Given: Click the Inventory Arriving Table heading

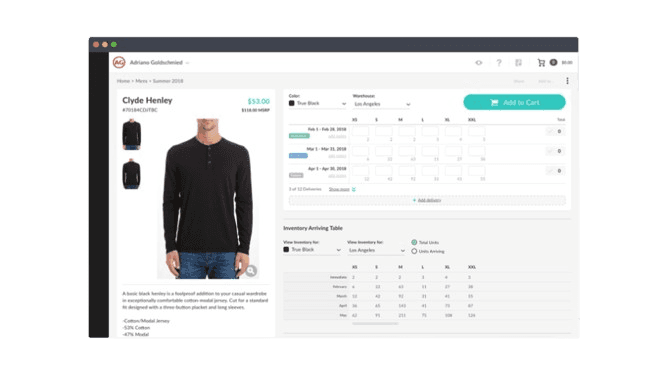Looking at the screenshot, I should coord(313,228).
